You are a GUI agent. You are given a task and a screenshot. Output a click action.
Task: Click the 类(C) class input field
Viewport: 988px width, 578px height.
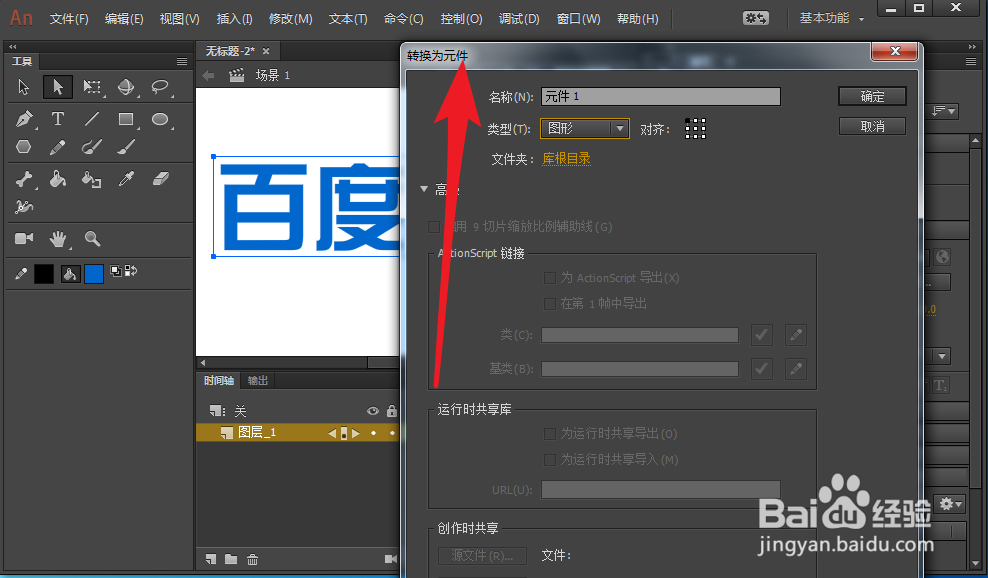click(x=640, y=335)
